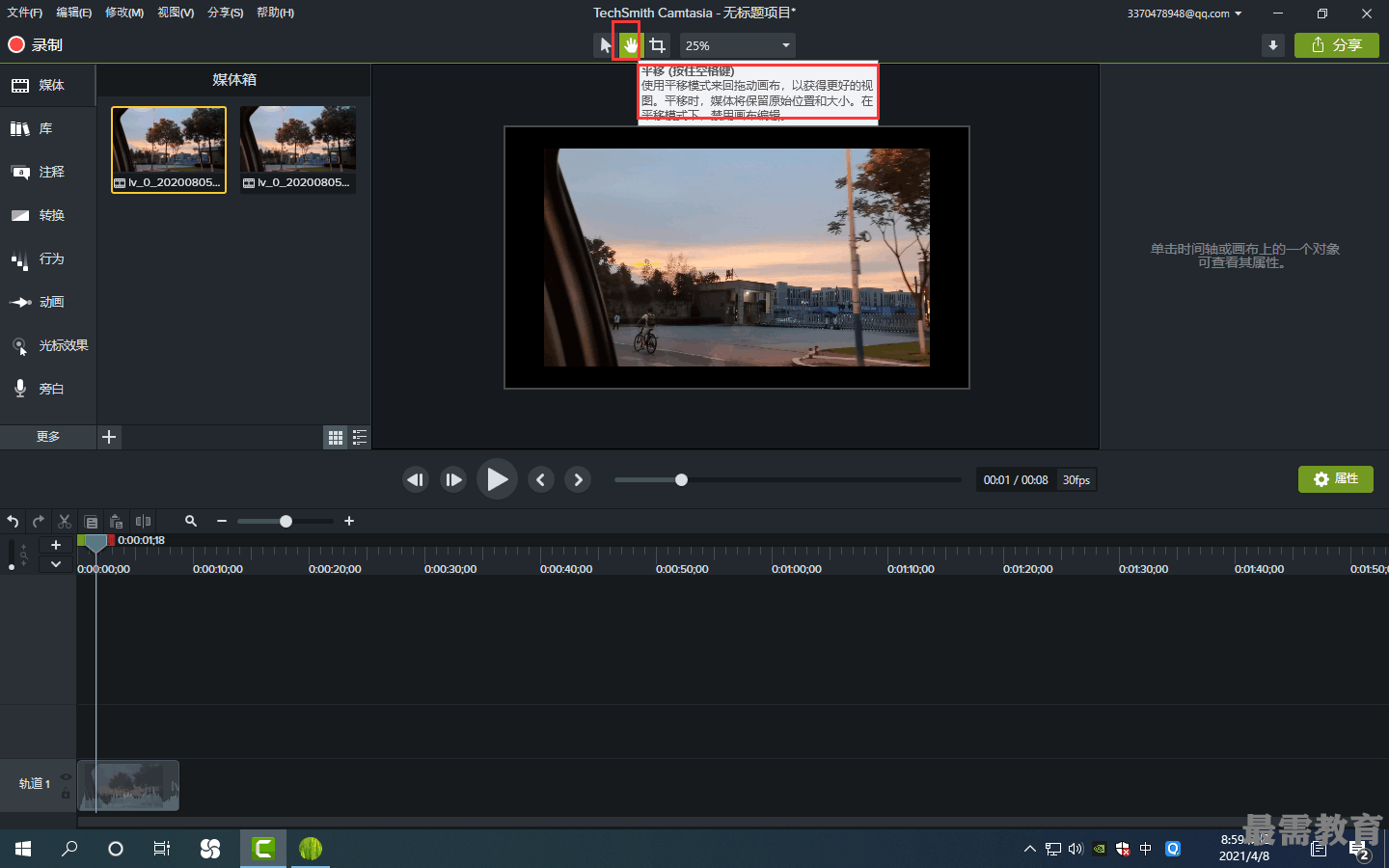Click the 00:01 / 00:08 time display
The image size is (1389, 868).
click(x=1016, y=480)
